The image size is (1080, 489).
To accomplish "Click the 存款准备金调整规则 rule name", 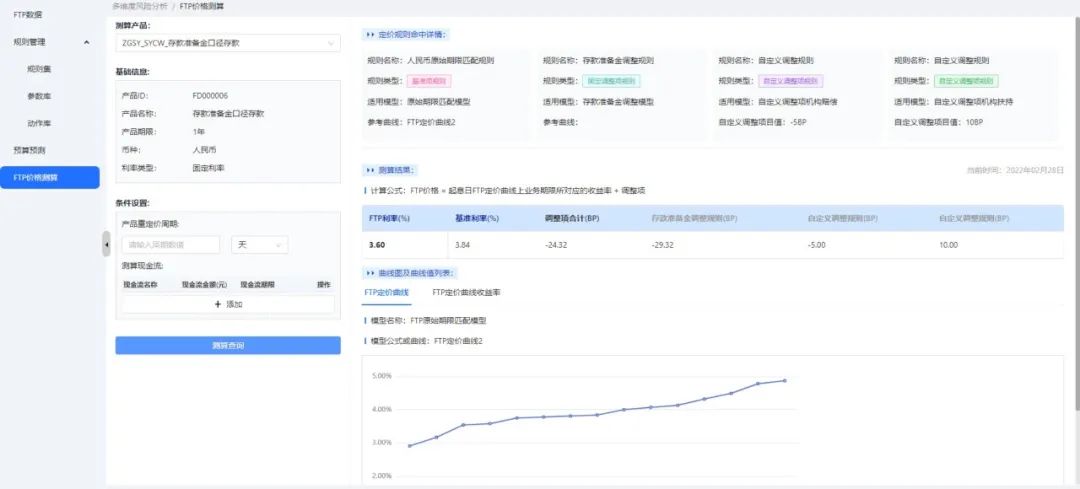I will 618,61.
